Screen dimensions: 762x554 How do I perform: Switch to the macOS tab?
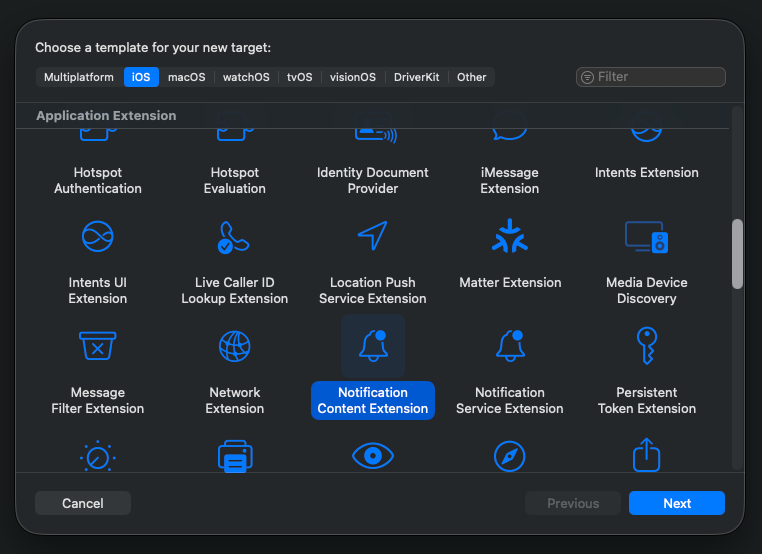click(187, 77)
